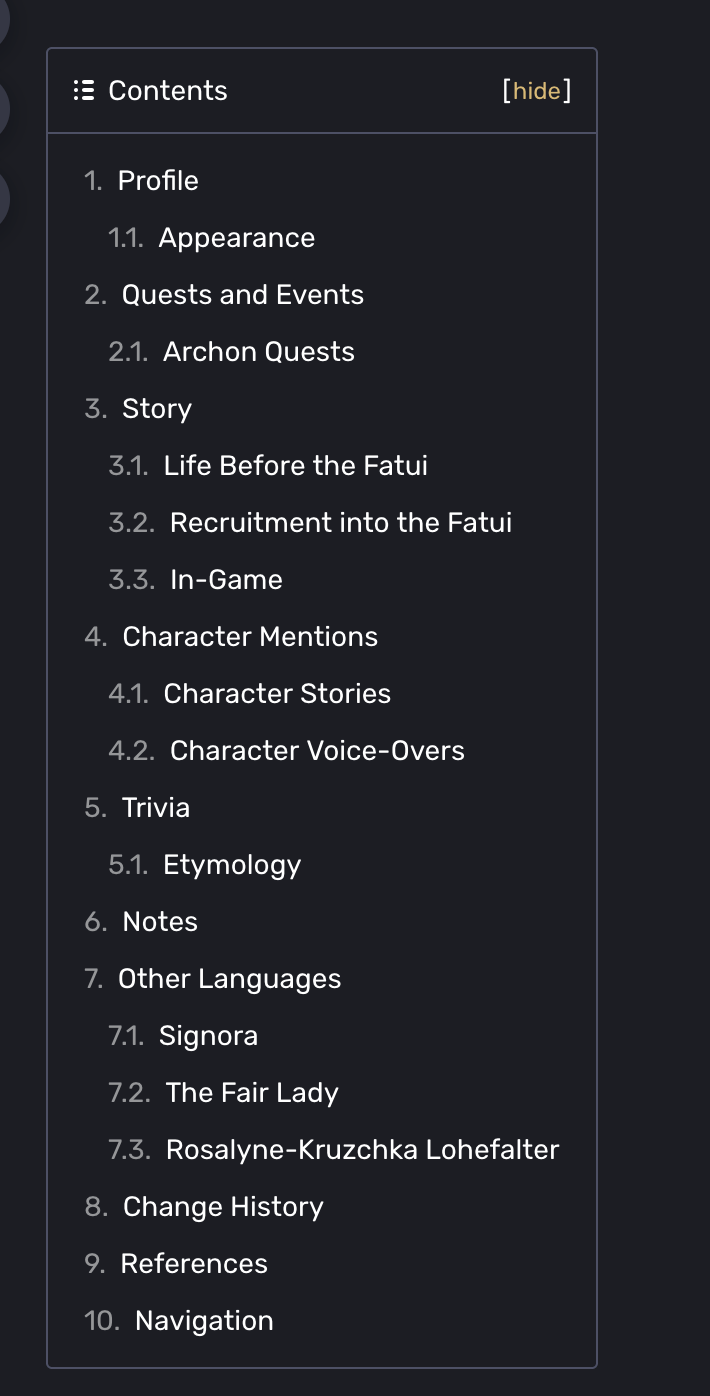The height and width of the screenshot is (1396, 710).
Task: Hide the table of contents
Action: pyautogui.click(x=537, y=91)
